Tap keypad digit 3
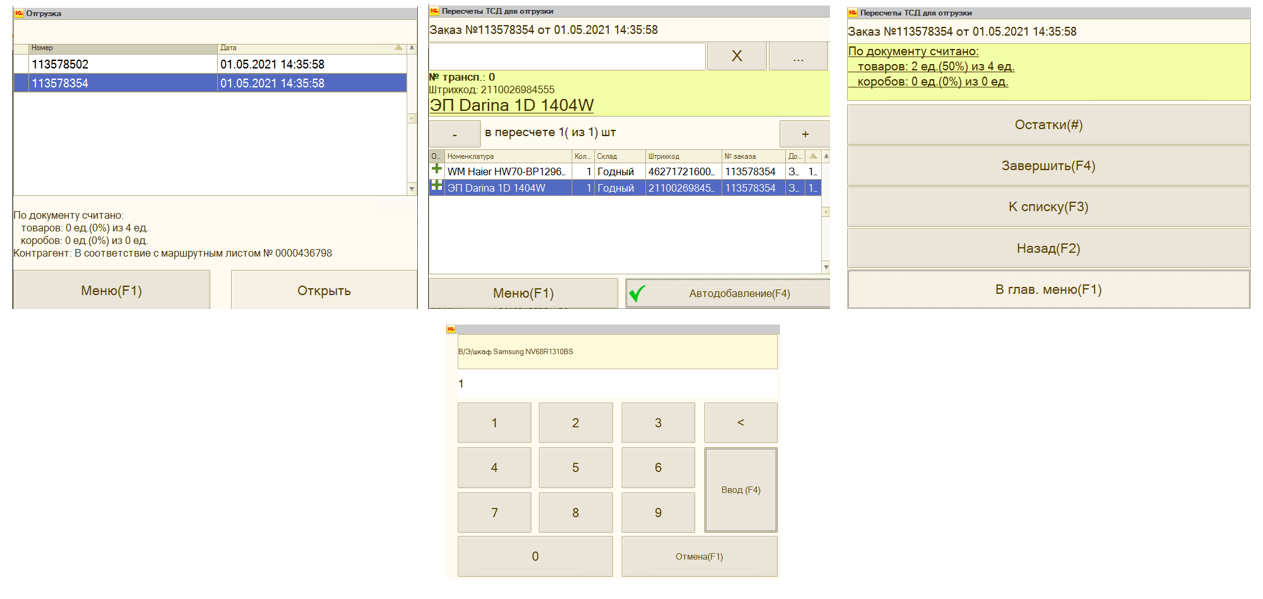 [x=658, y=423]
